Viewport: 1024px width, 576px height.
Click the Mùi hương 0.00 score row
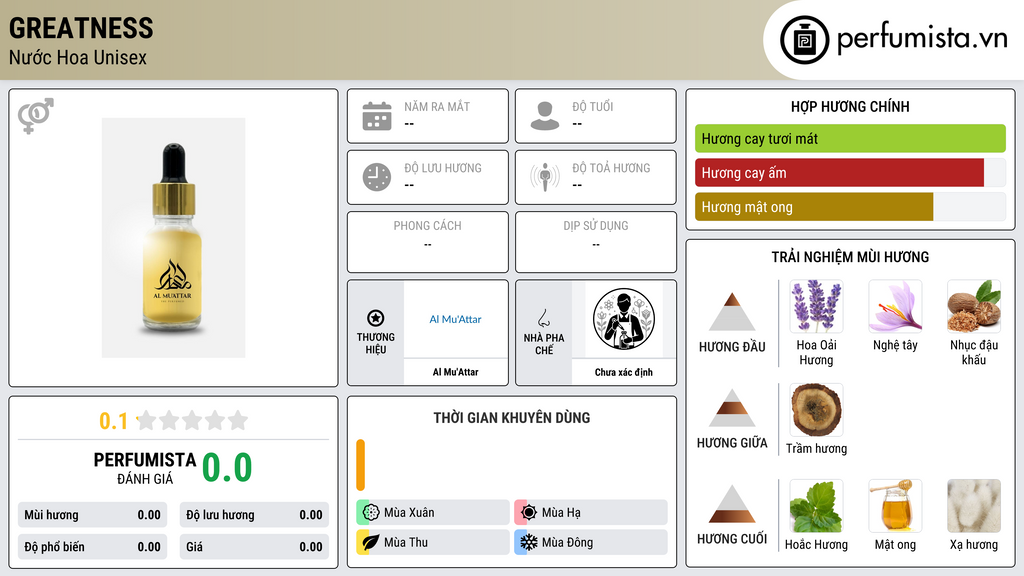point(92,515)
